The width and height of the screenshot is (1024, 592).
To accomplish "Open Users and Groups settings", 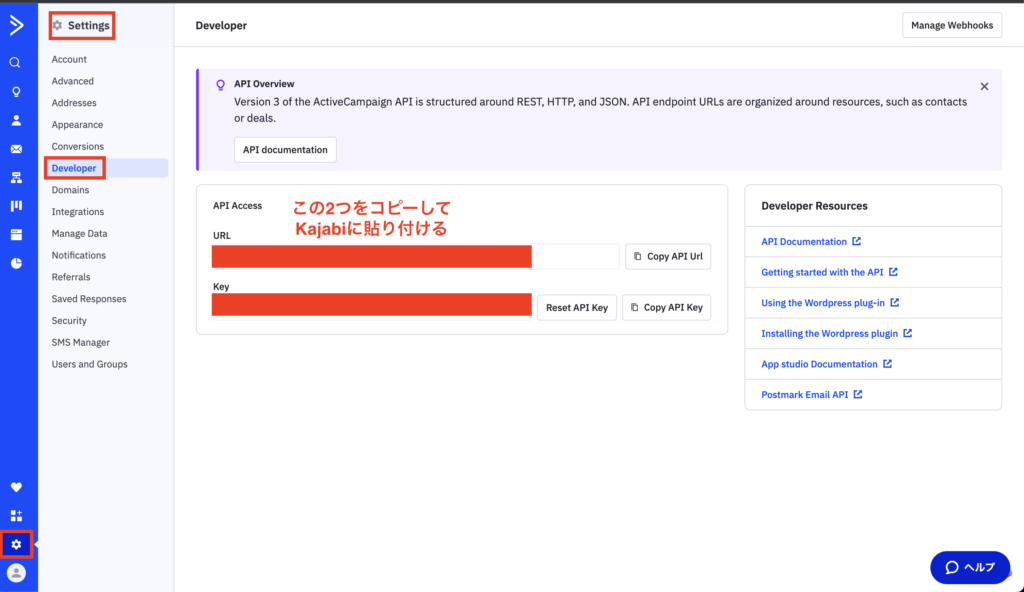I will coord(89,364).
